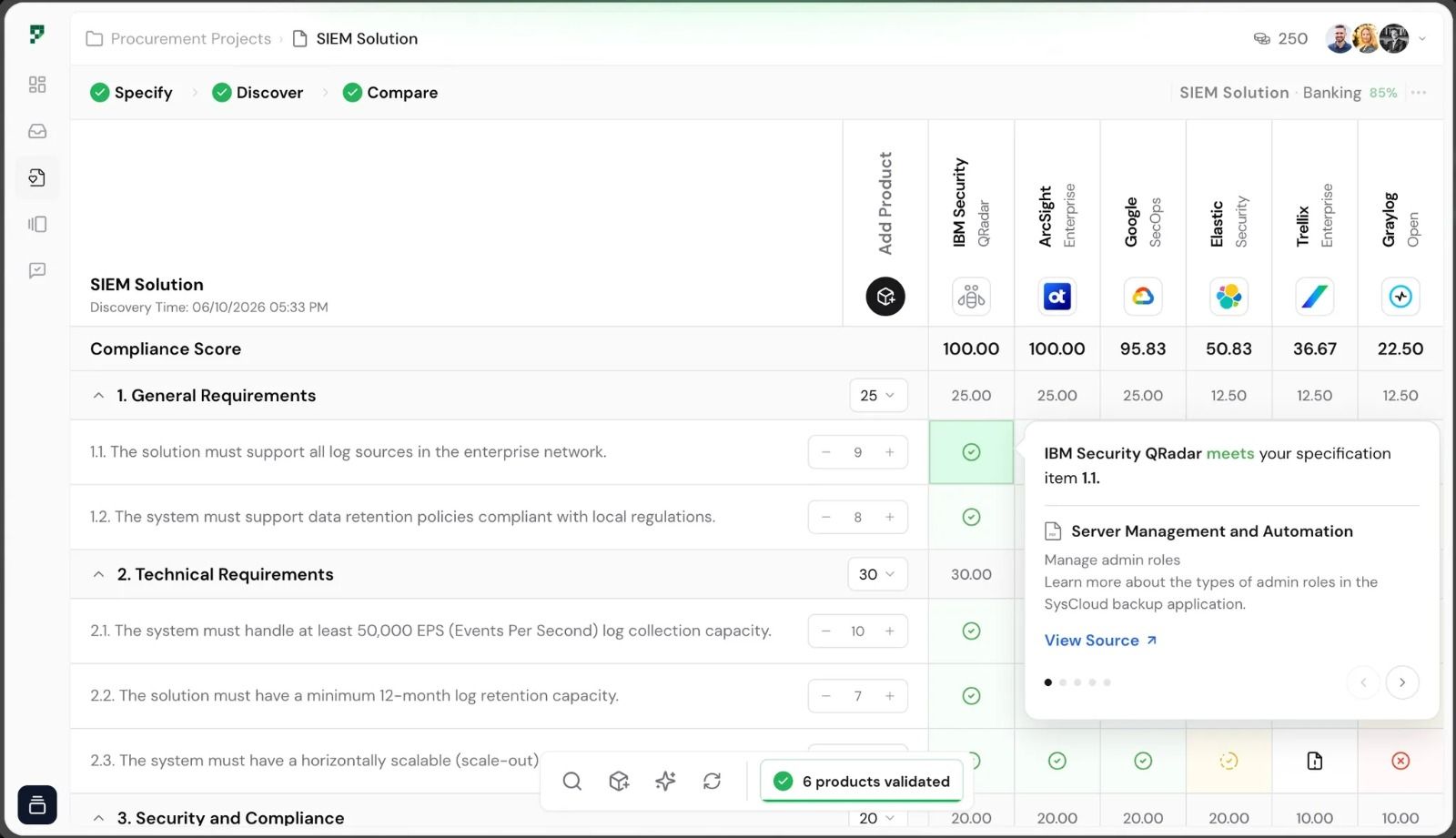Click the search icon in floating toolbar
1456x838 pixels.
pos(571,781)
